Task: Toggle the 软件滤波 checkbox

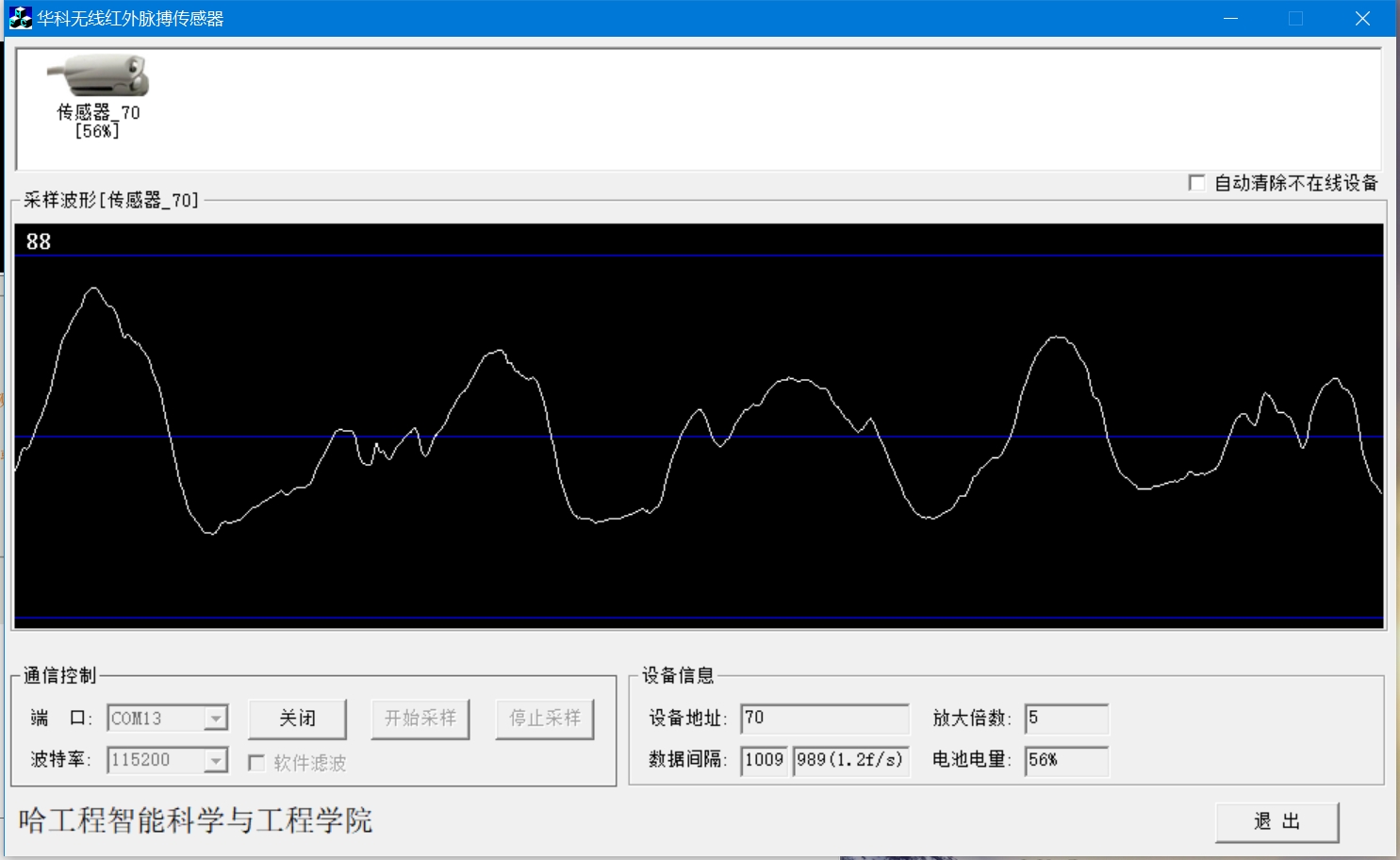Action: [256, 763]
